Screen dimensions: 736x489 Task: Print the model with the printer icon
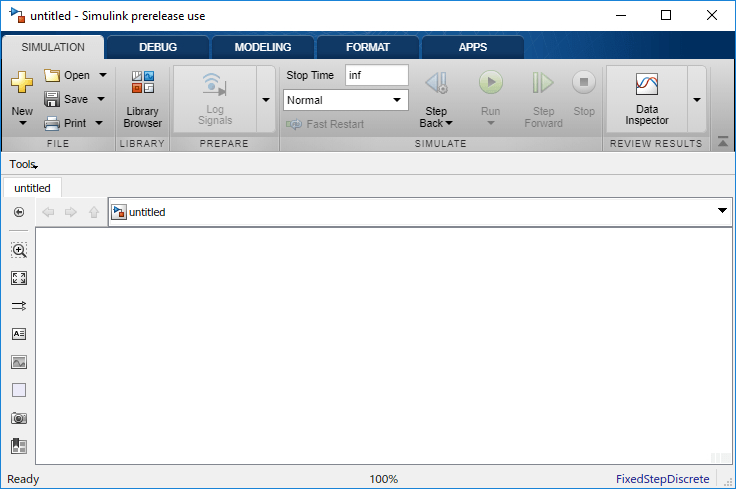[52, 123]
